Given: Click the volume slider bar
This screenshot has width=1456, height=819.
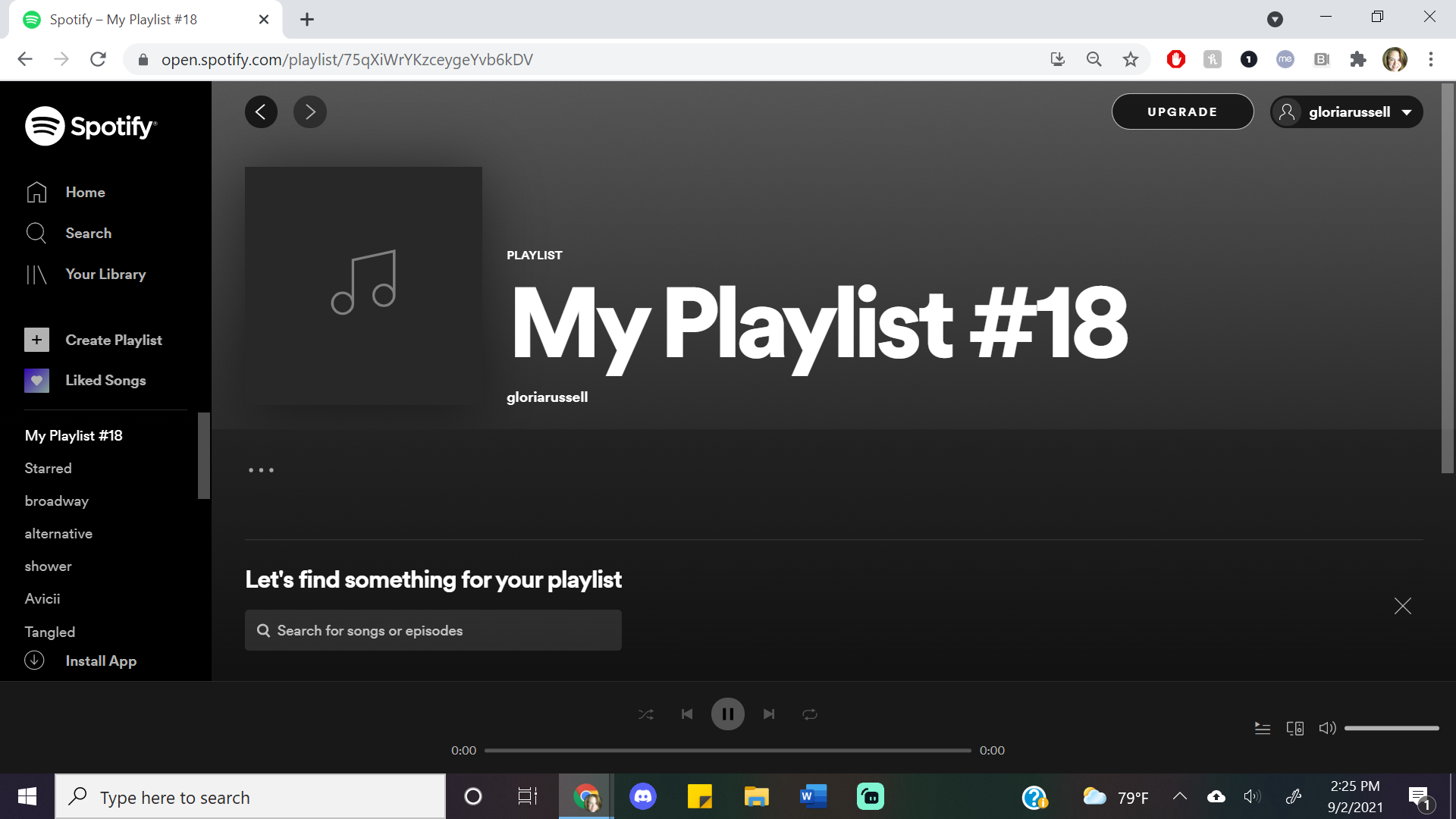Looking at the screenshot, I should pos(1391,728).
